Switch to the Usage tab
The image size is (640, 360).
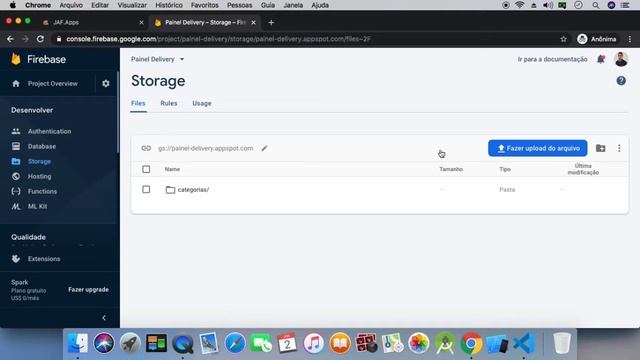click(x=202, y=103)
